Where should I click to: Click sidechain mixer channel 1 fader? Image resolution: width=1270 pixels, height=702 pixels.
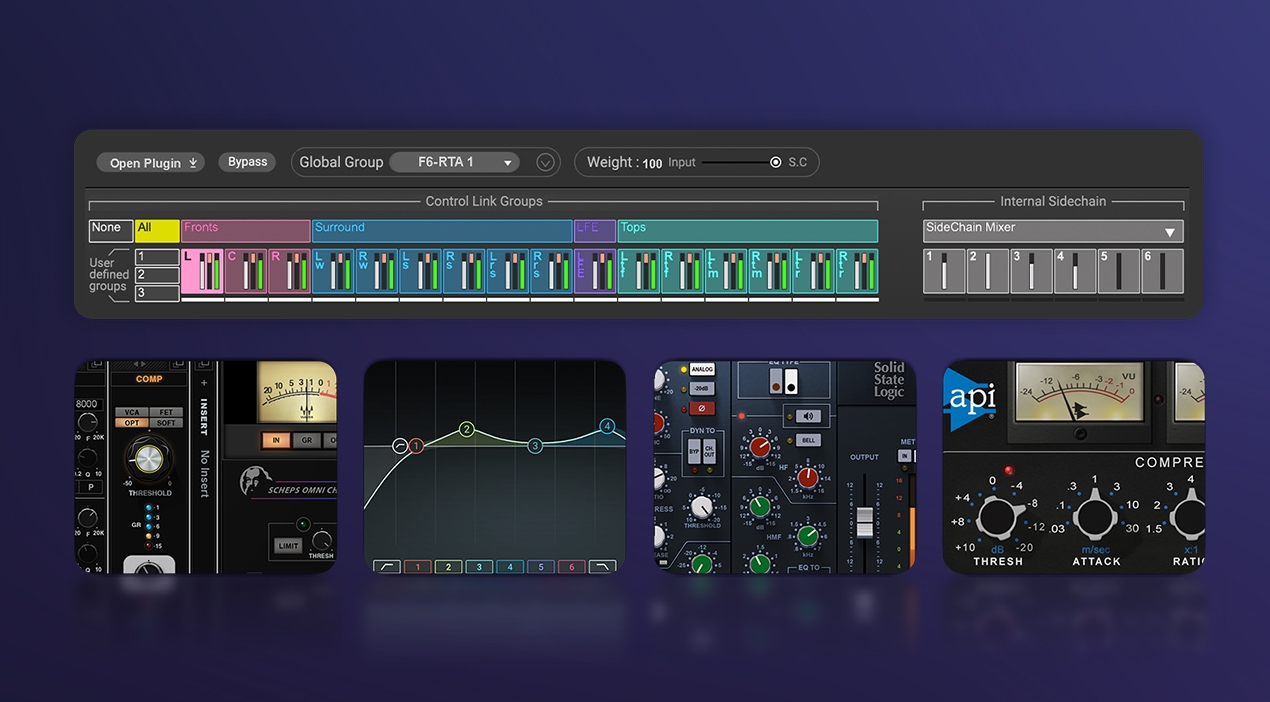pos(944,271)
